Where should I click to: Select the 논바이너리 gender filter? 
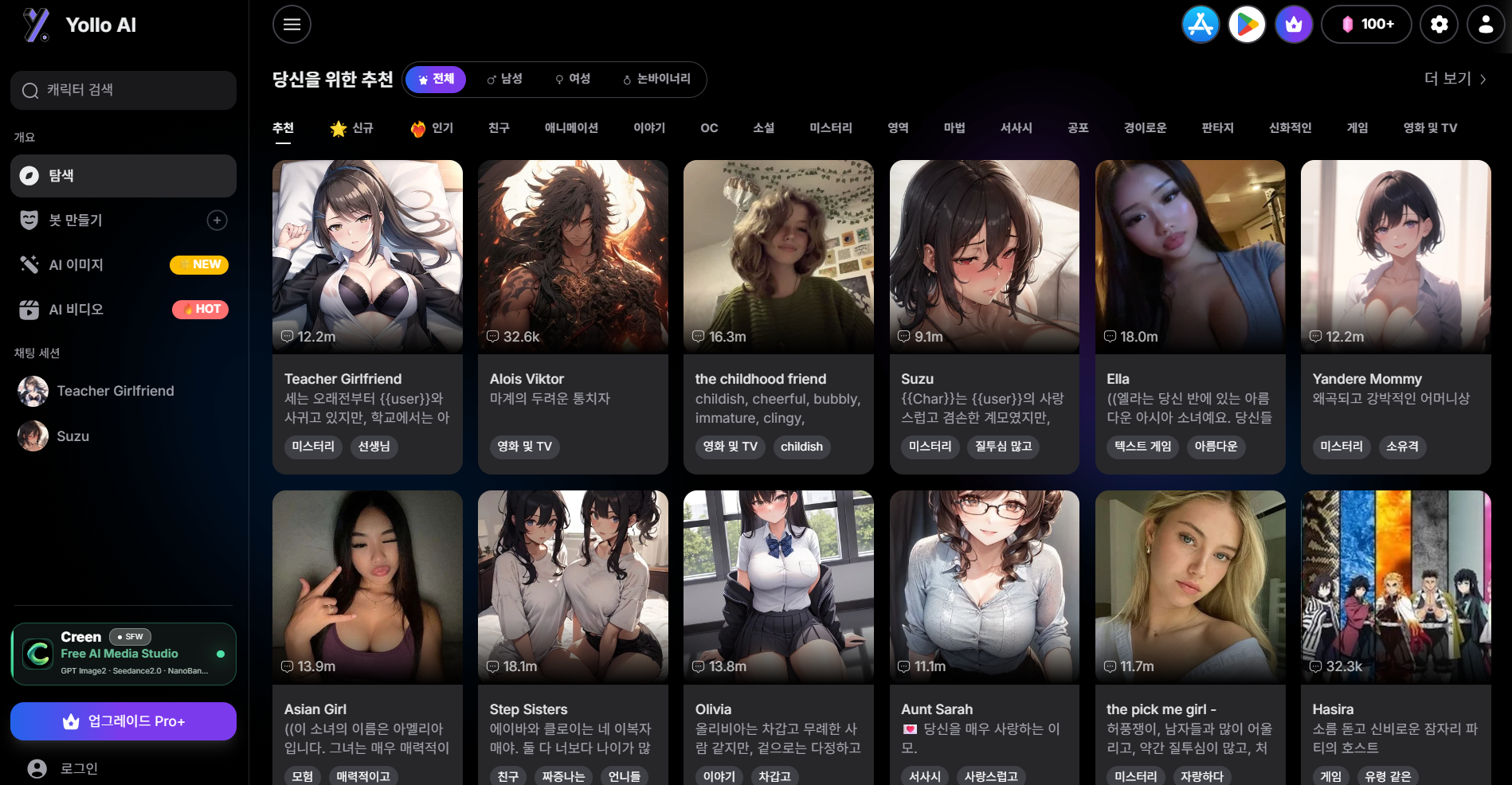(656, 79)
